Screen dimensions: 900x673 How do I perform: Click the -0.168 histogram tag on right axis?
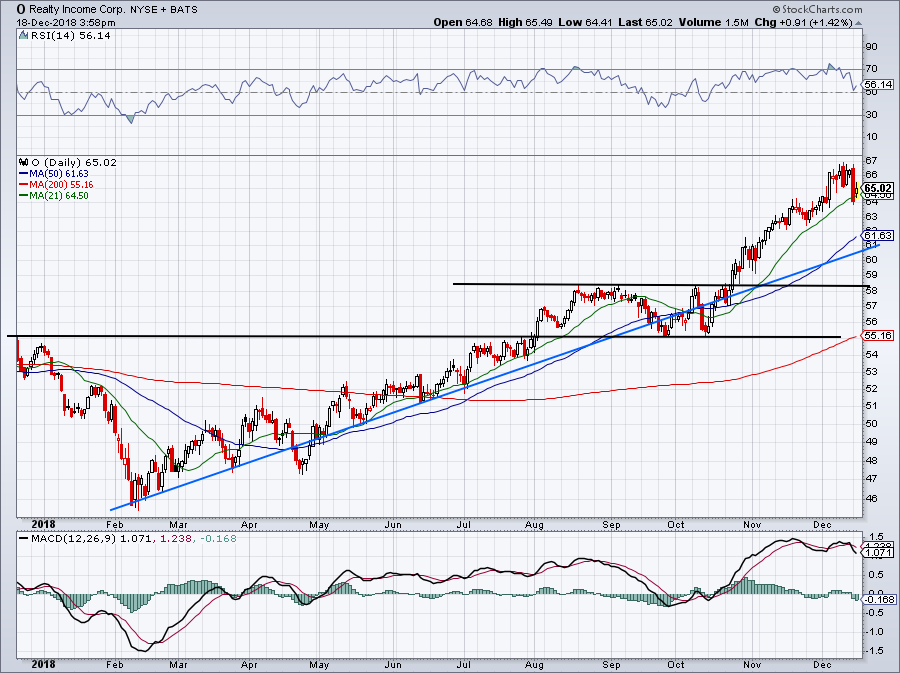click(x=879, y=599)
